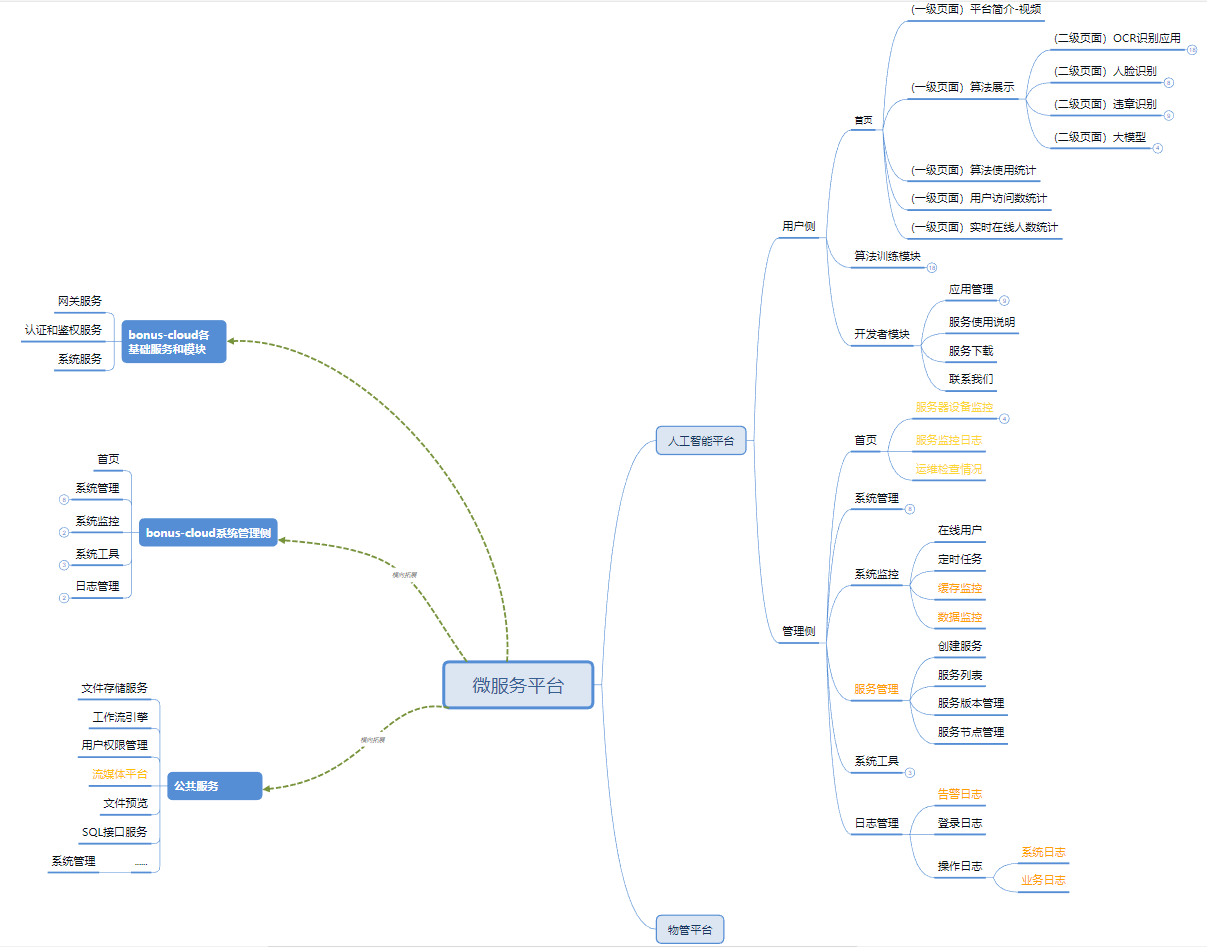Expand the 应用管理 collapsed children badge
The height and width of the screenshot is (947, 1207).
(x=1004, y=300)
